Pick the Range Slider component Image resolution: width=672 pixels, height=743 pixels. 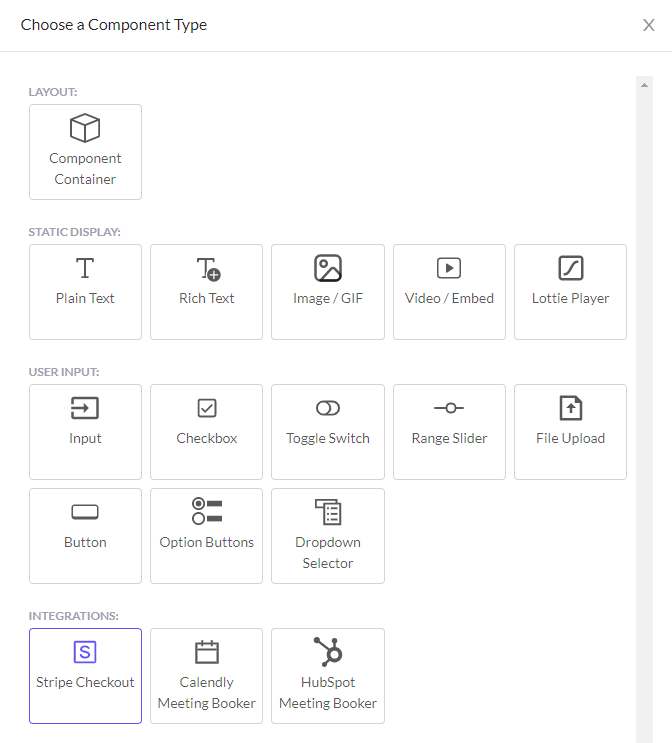click(449, 432)
